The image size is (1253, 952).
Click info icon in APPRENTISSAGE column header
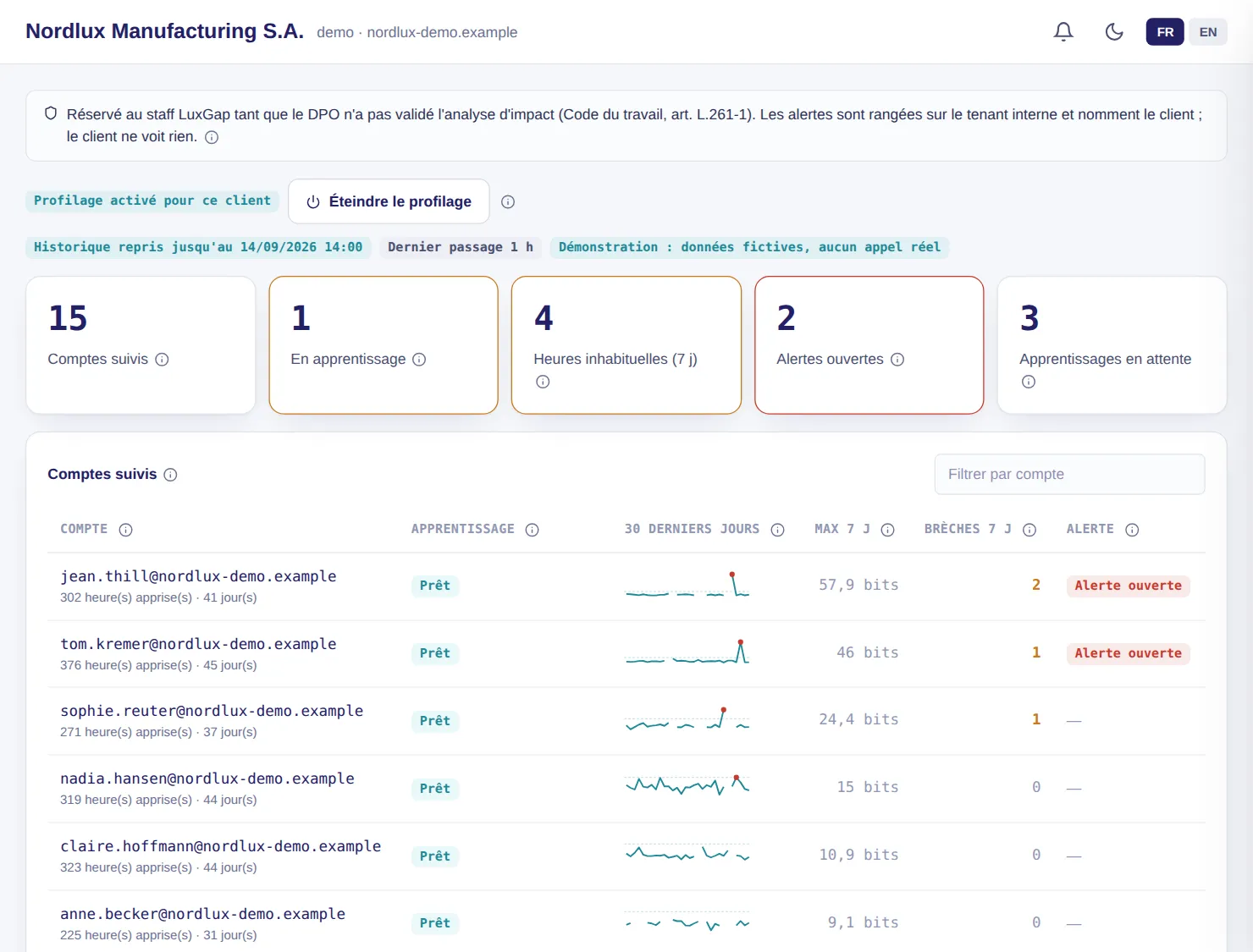(532, 530)
